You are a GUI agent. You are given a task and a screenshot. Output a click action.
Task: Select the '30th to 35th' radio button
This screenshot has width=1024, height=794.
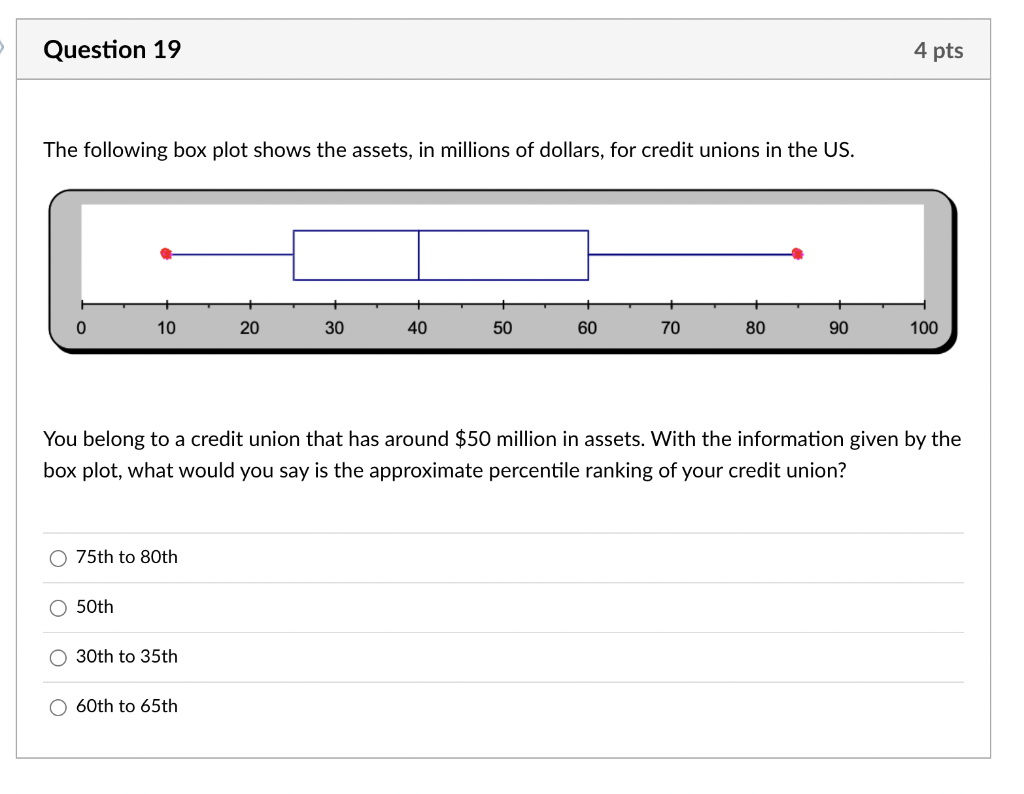click(x=58, y=657)
